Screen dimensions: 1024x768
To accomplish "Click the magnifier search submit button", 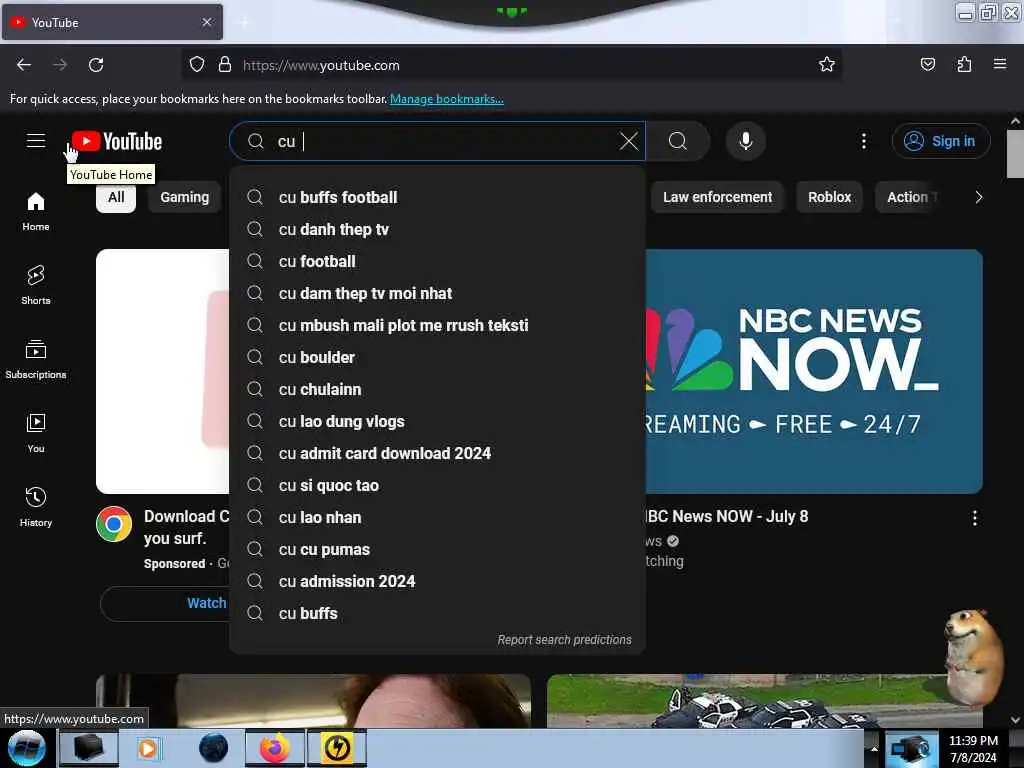I will (677, 141).
